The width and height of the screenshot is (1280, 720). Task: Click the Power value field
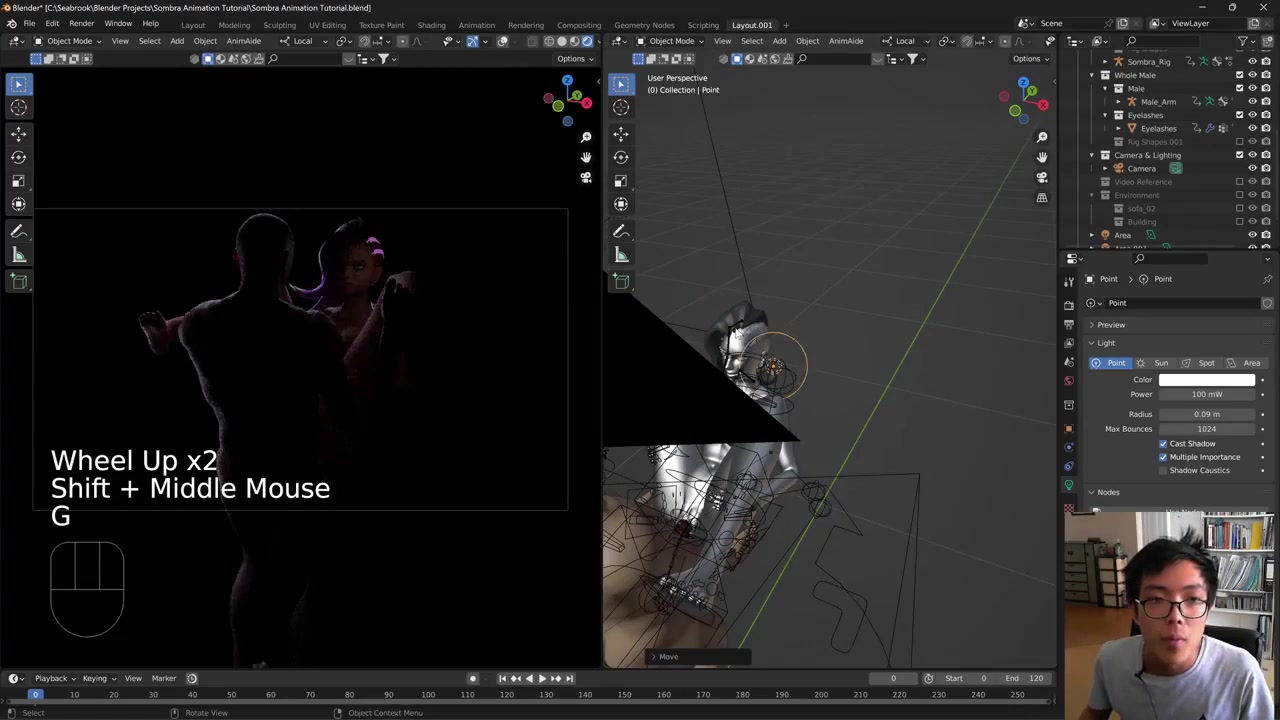click(x=1206, y=394)
